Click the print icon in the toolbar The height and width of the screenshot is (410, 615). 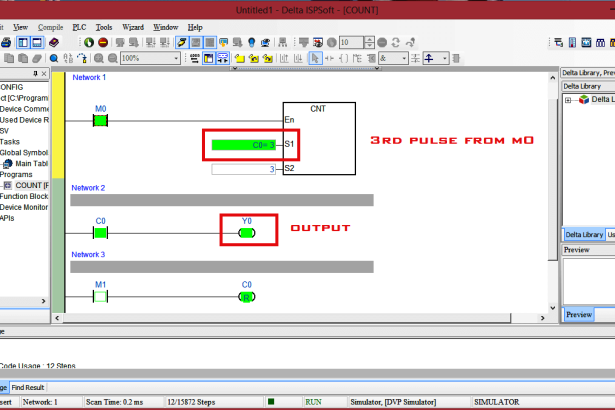coord(5,42)
